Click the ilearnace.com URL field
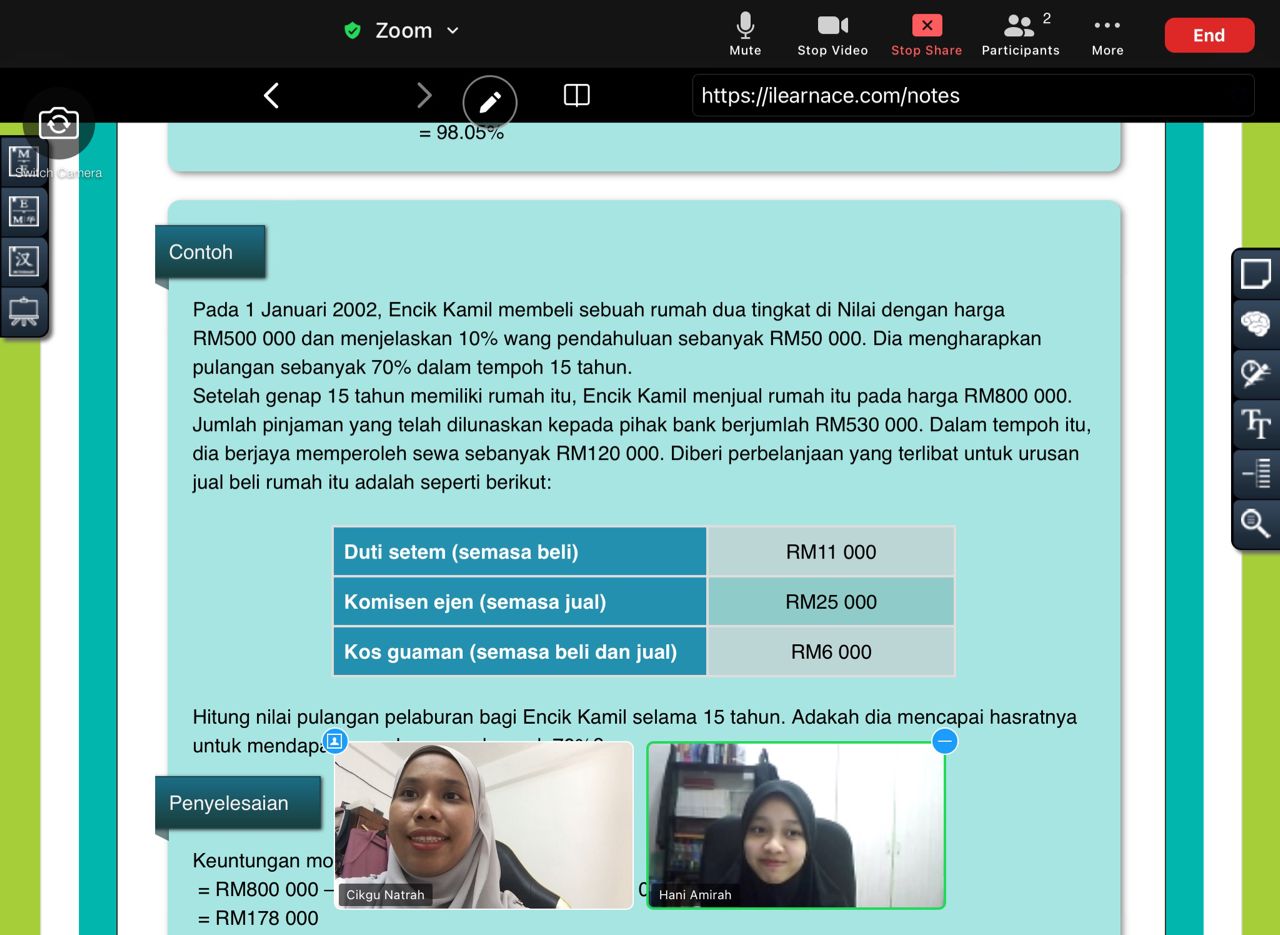 pyautogui.click(x=972, y=96)
